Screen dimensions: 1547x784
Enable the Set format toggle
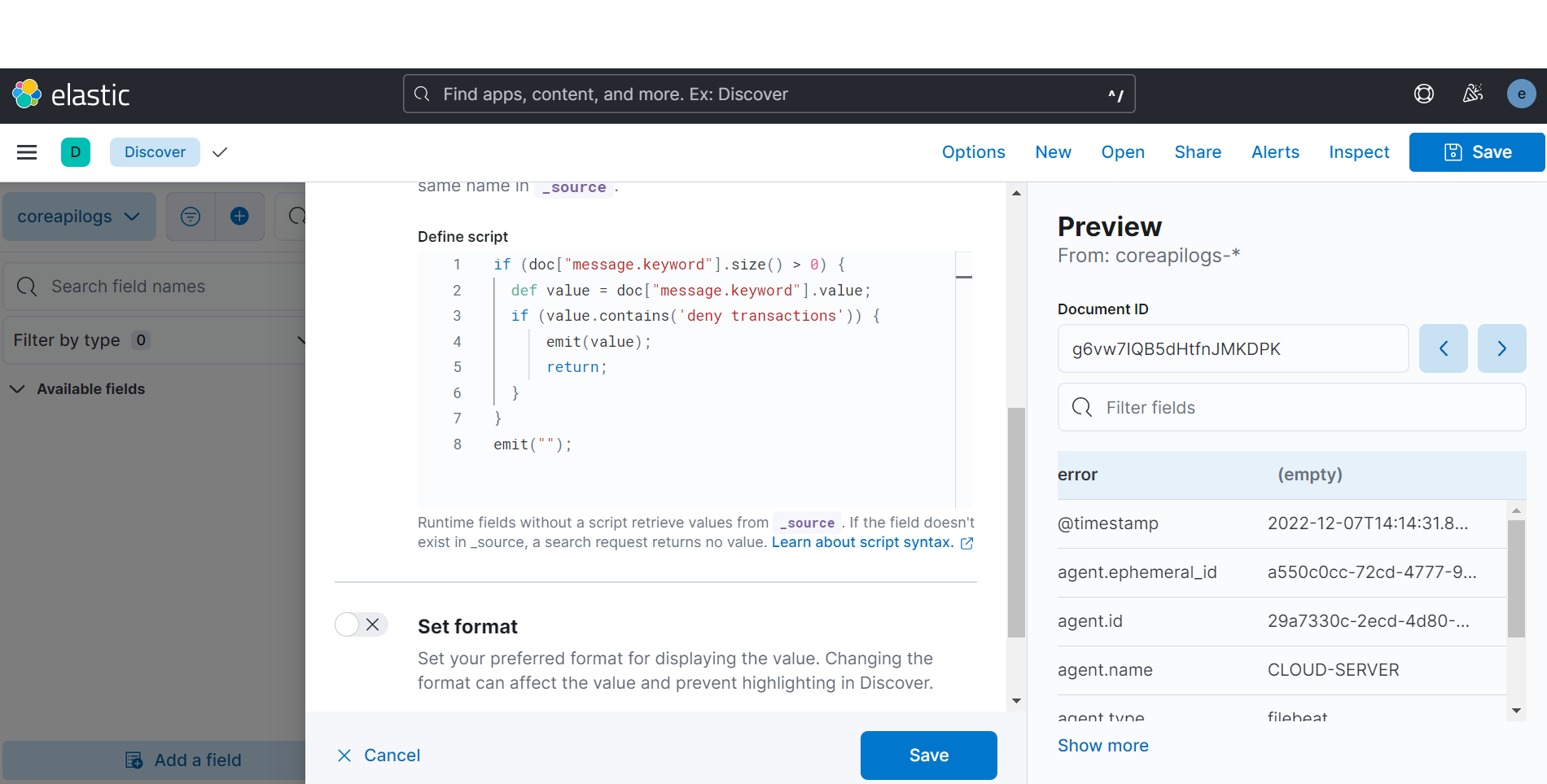point(361,624)
